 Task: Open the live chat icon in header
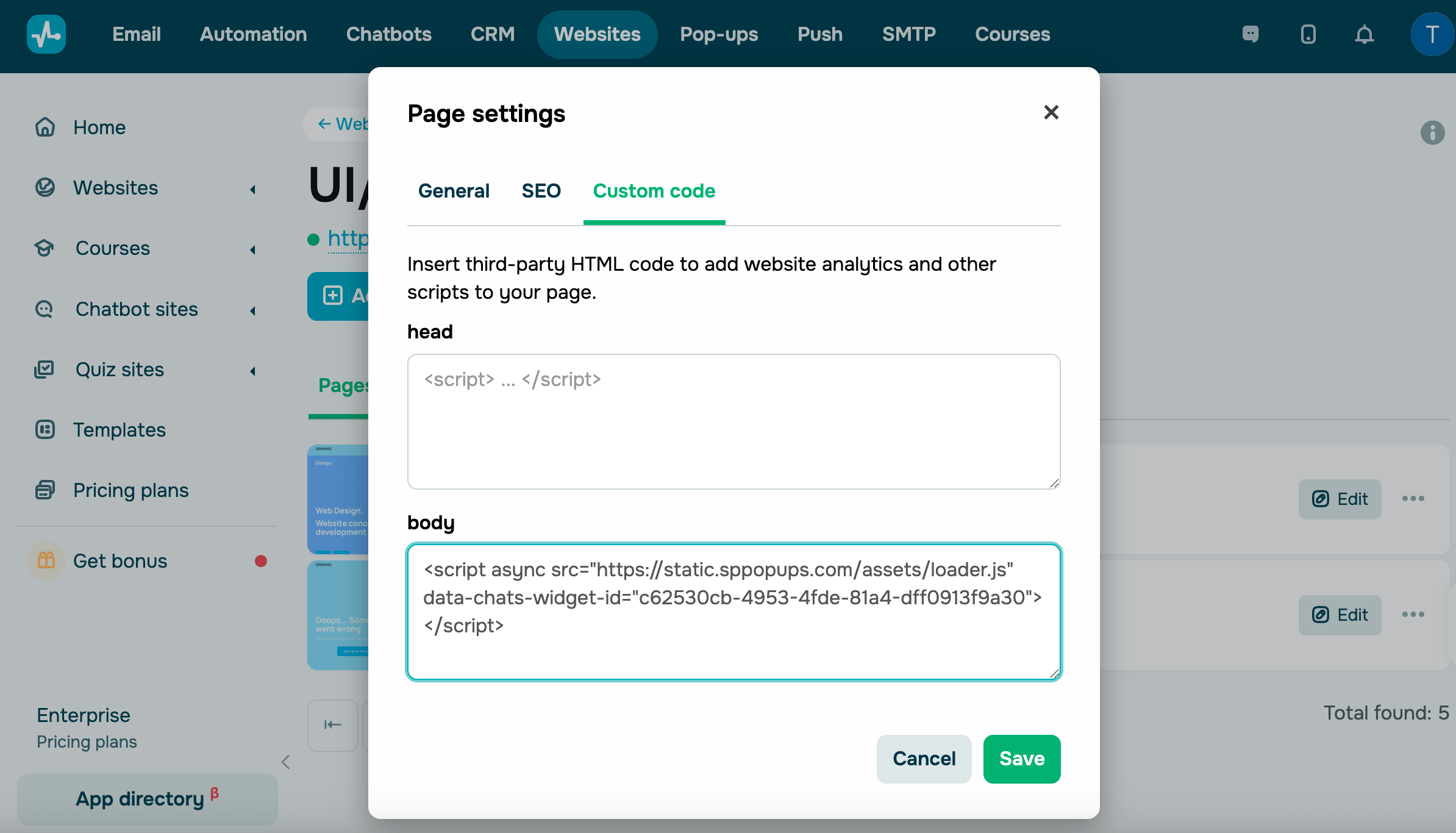click(x=1250, y=34)
